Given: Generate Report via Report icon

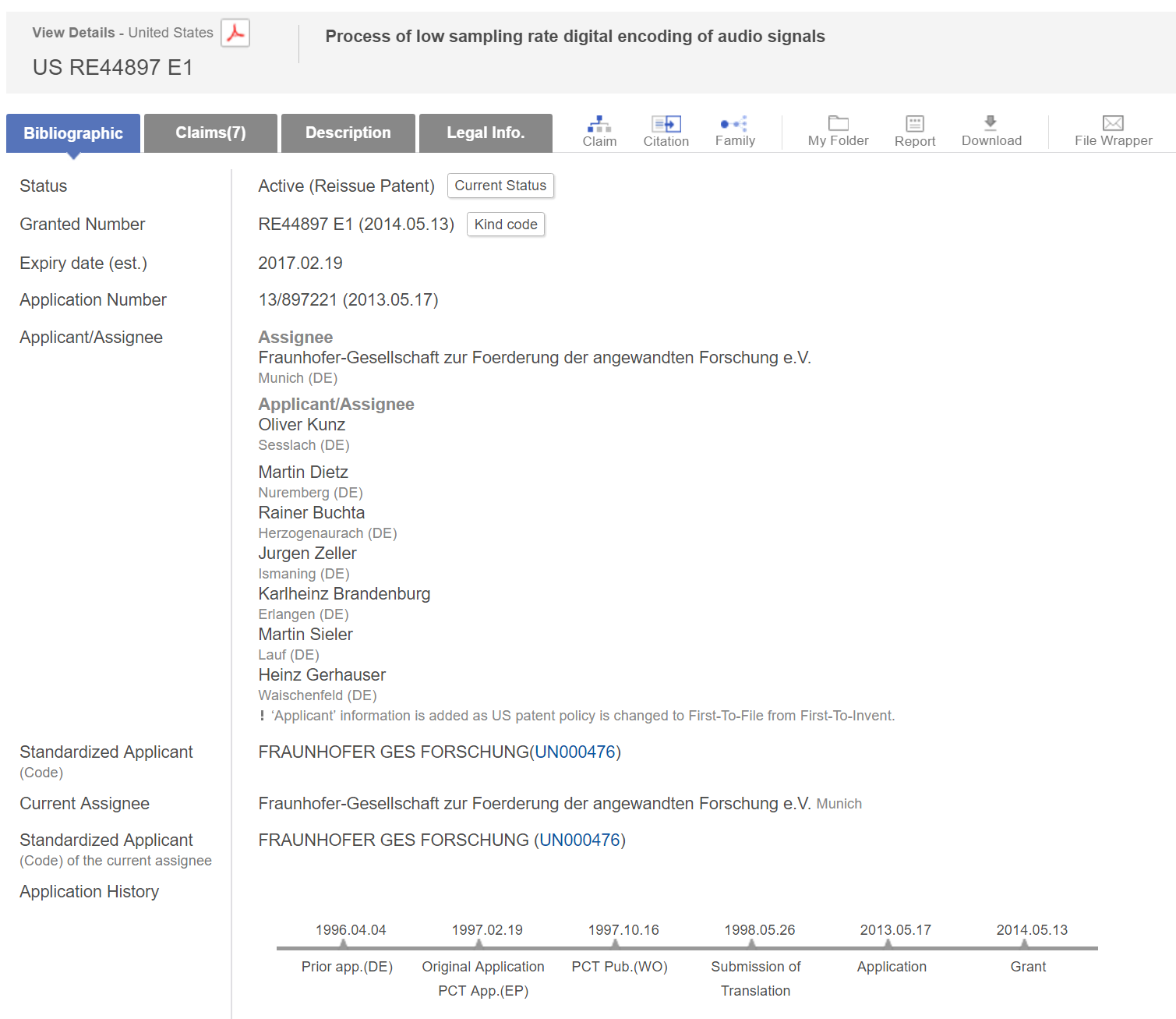Looking at the screenshot, I should point(914,124).
